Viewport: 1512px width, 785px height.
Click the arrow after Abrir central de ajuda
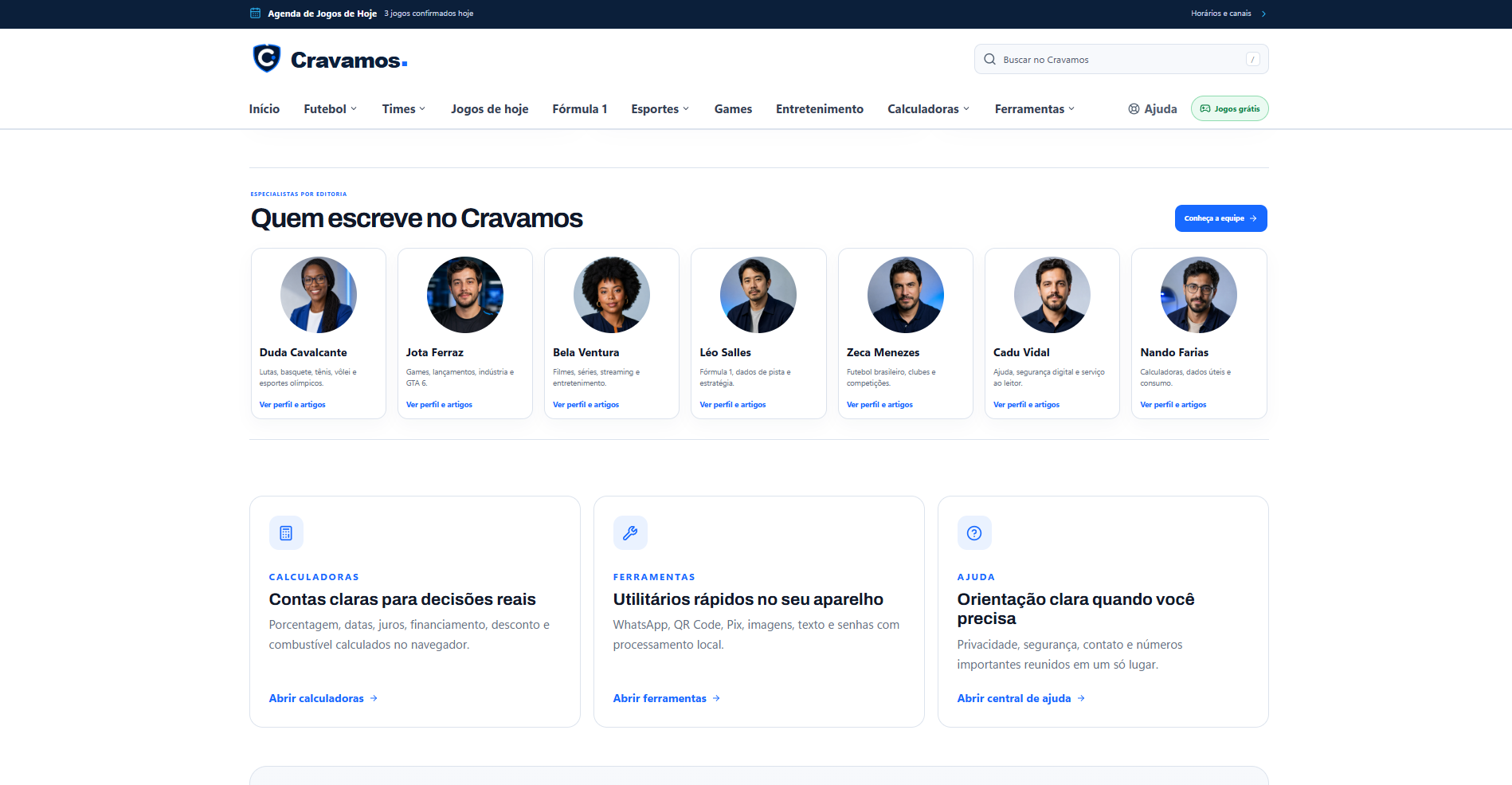[1081, 698]
